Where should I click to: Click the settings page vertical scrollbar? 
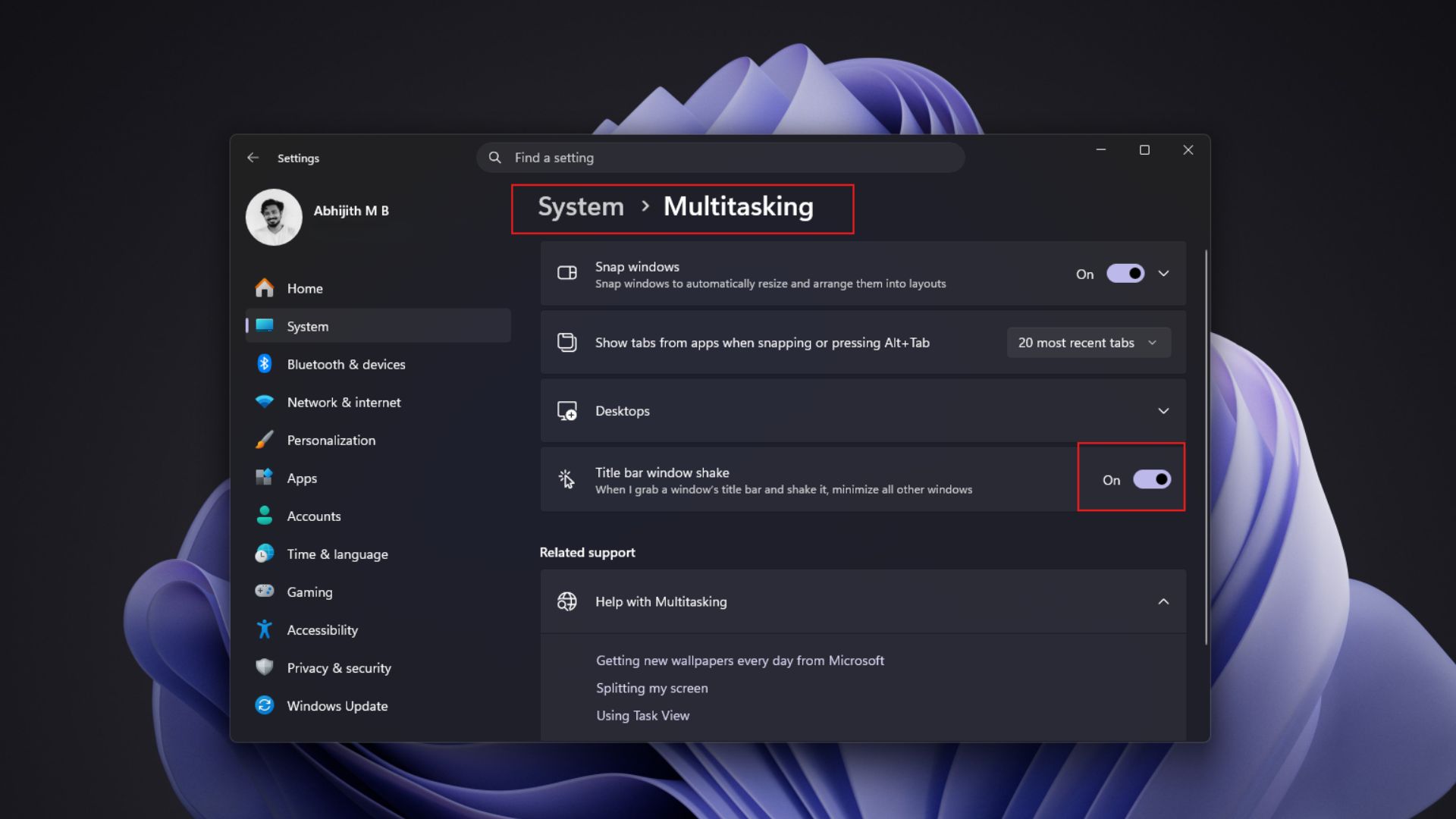point(1206,447)
